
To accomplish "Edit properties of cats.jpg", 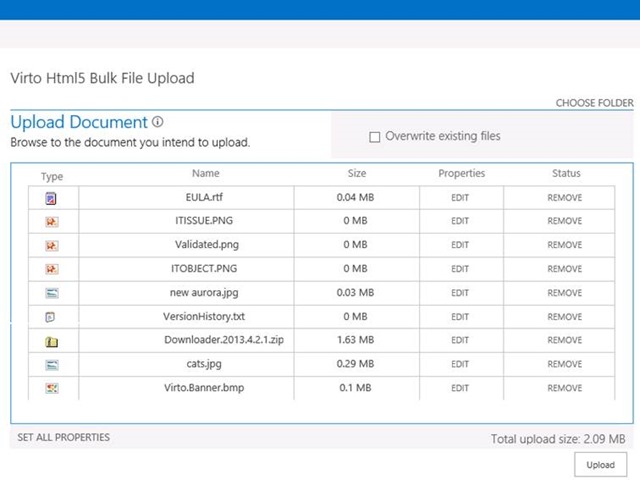I will 460,364.
